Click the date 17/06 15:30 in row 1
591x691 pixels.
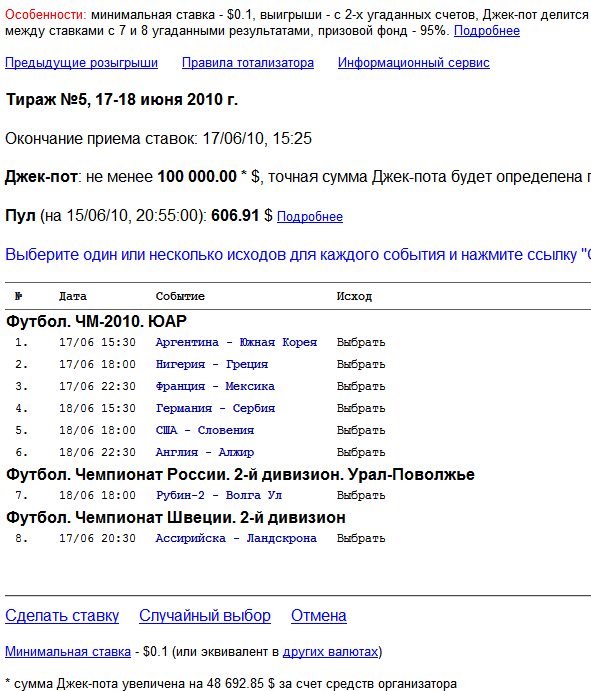[97, 342]
